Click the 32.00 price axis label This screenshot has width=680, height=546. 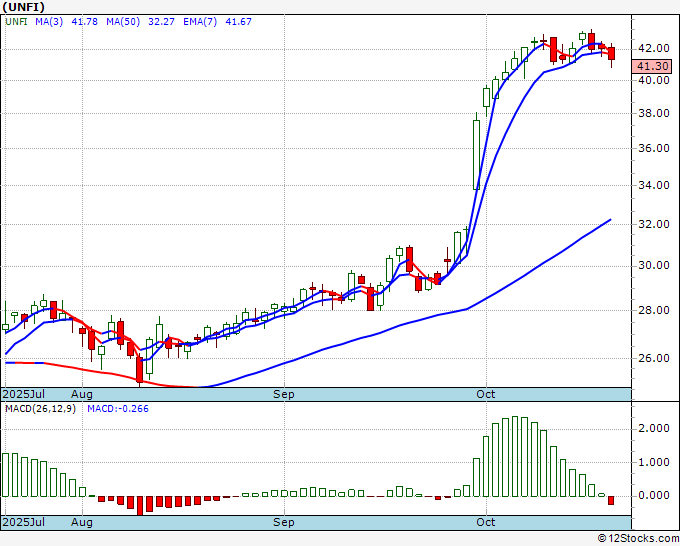coord(654,224)
